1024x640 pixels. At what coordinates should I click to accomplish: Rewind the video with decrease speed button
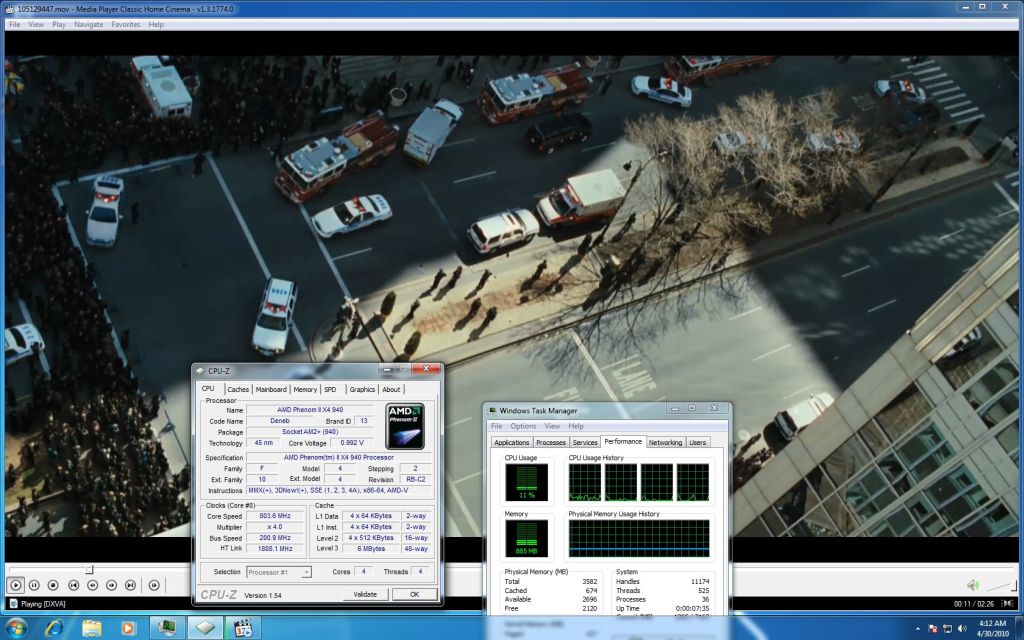click(93, 585)
